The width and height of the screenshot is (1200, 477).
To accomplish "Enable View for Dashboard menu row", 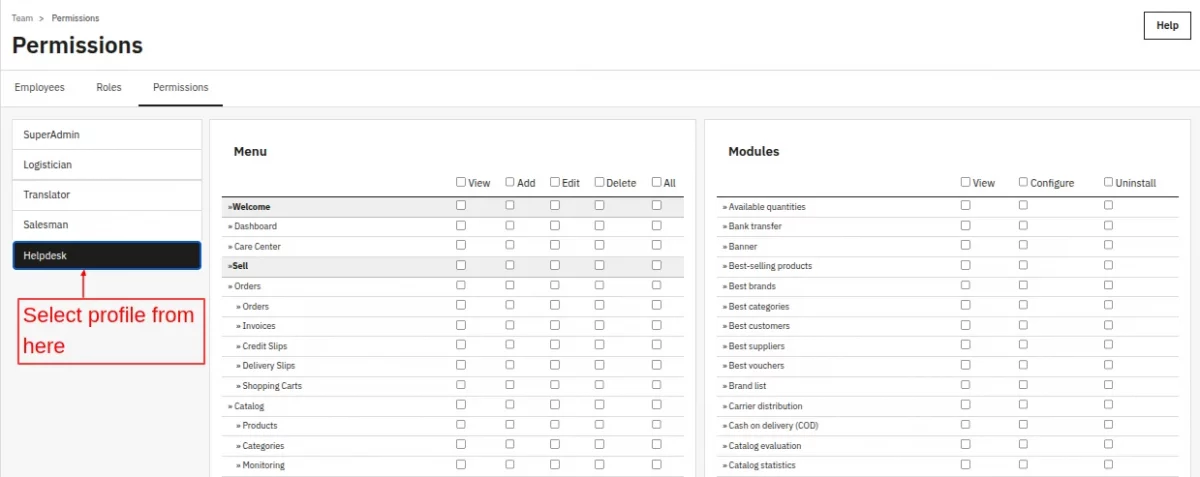I will pos(461,225).
